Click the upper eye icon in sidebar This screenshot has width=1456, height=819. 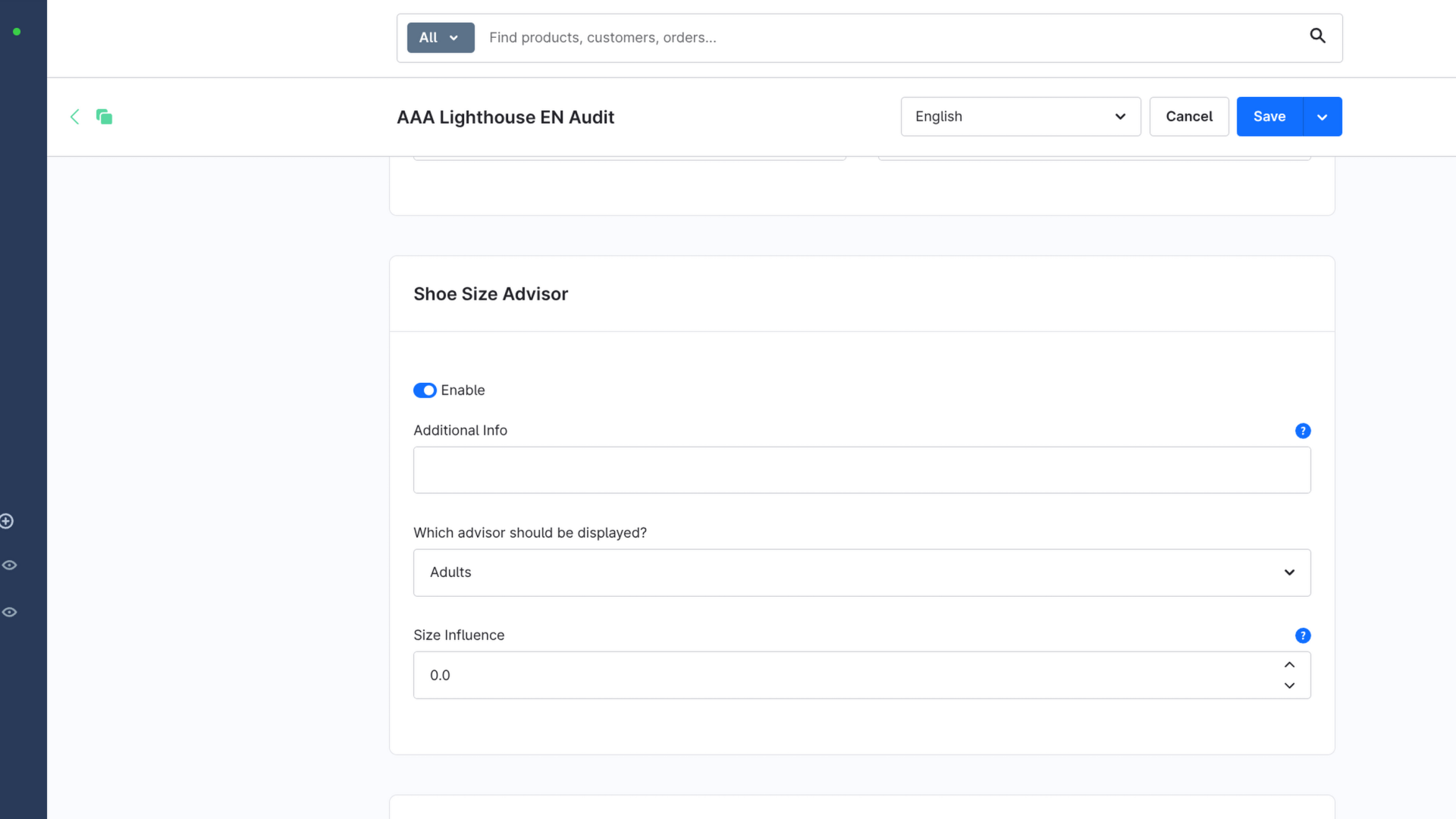coord(9,565)
